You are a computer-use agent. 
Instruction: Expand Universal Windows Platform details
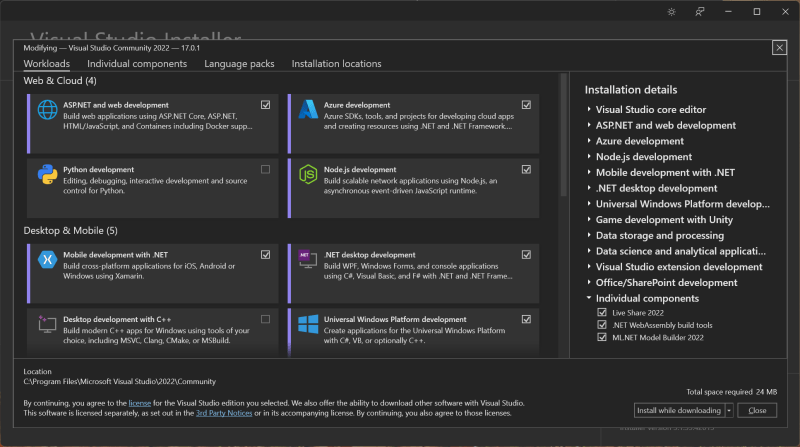coord(589,204)
